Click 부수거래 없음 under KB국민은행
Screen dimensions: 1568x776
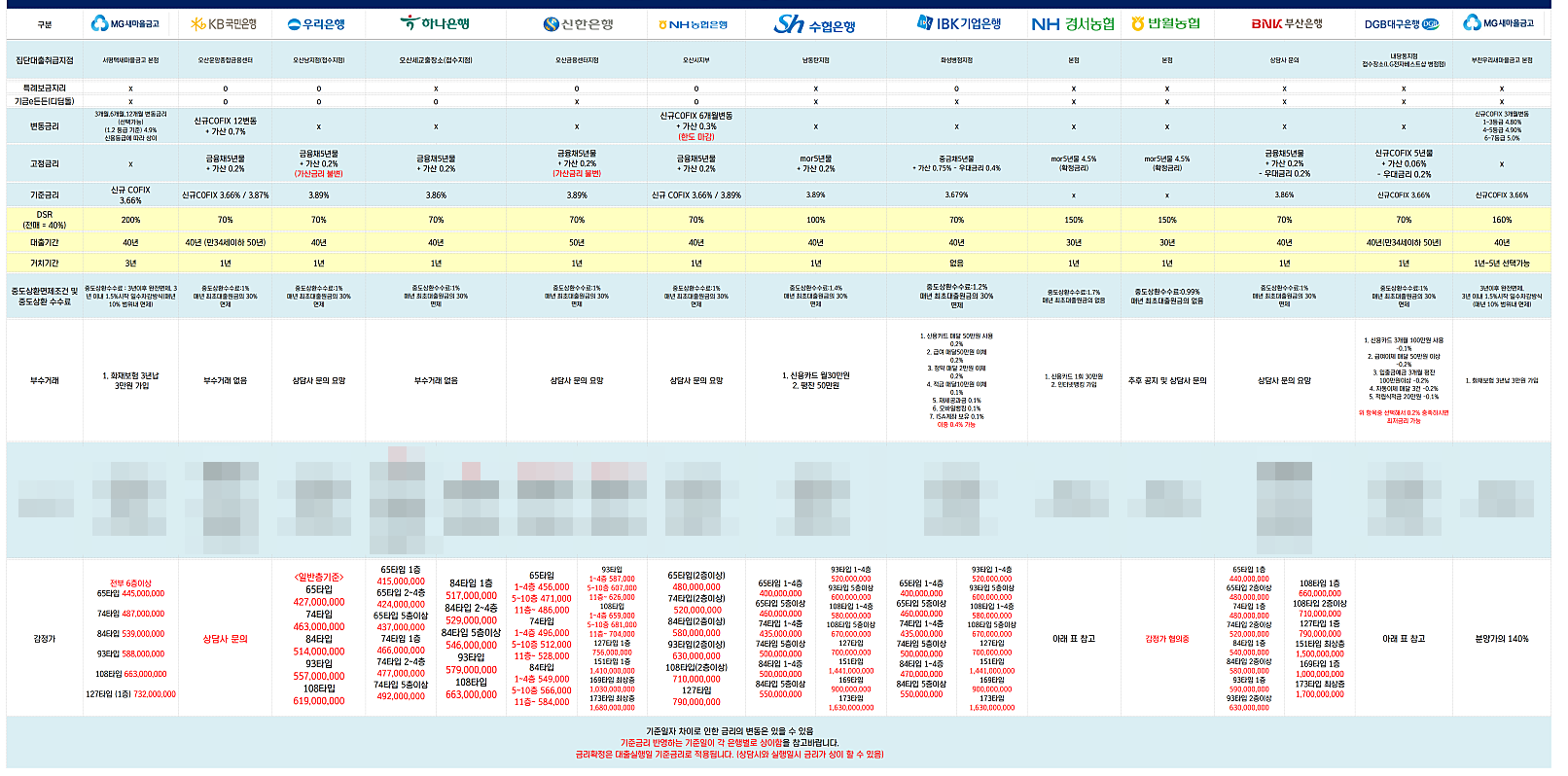click(225, 380)
